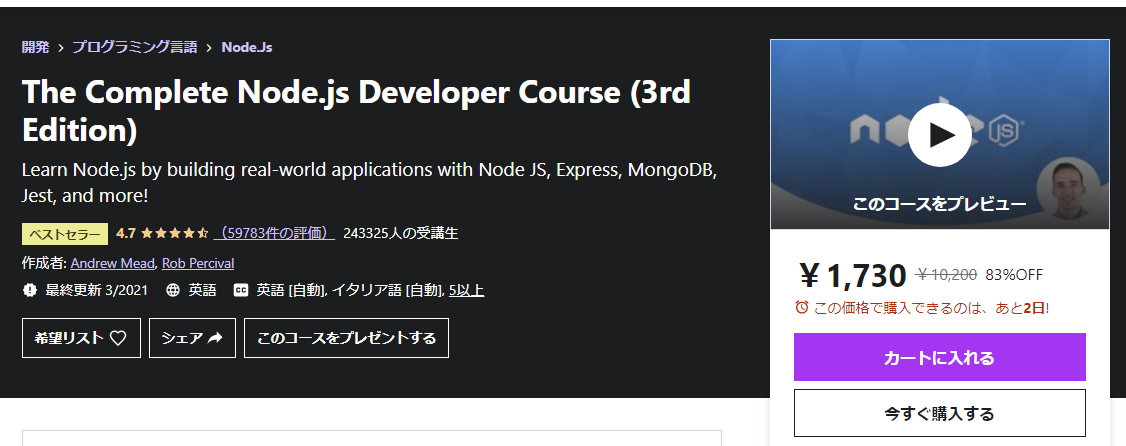Click the このコースをプレビュー caption
This screenshot has height=446, width=1126.
click(939, 204)
